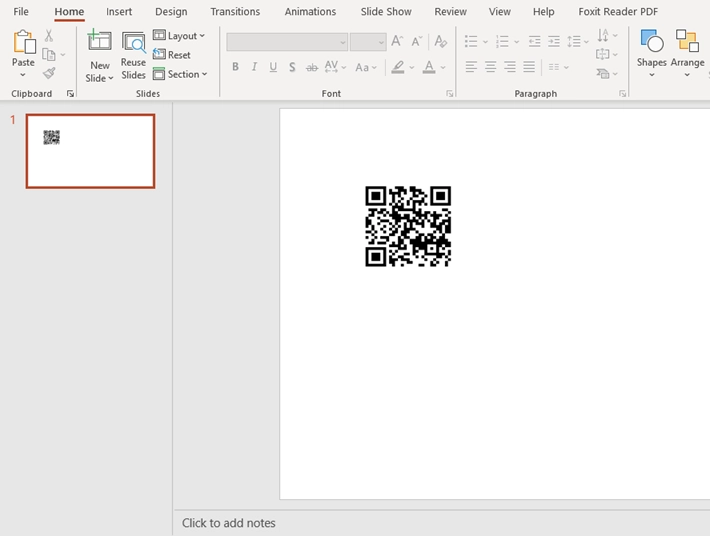Toggle underline formatting

(273, 67)
